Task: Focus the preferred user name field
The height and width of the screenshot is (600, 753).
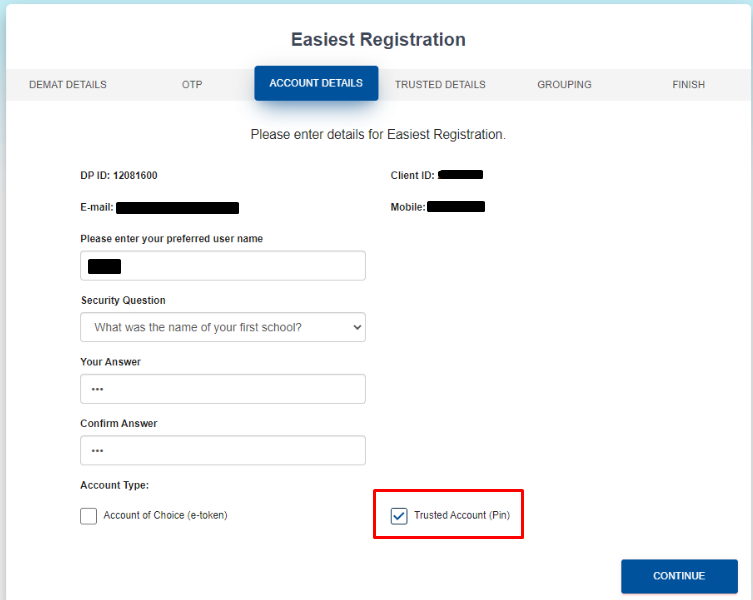Action: pyautogui.click(x=223, y=266)
